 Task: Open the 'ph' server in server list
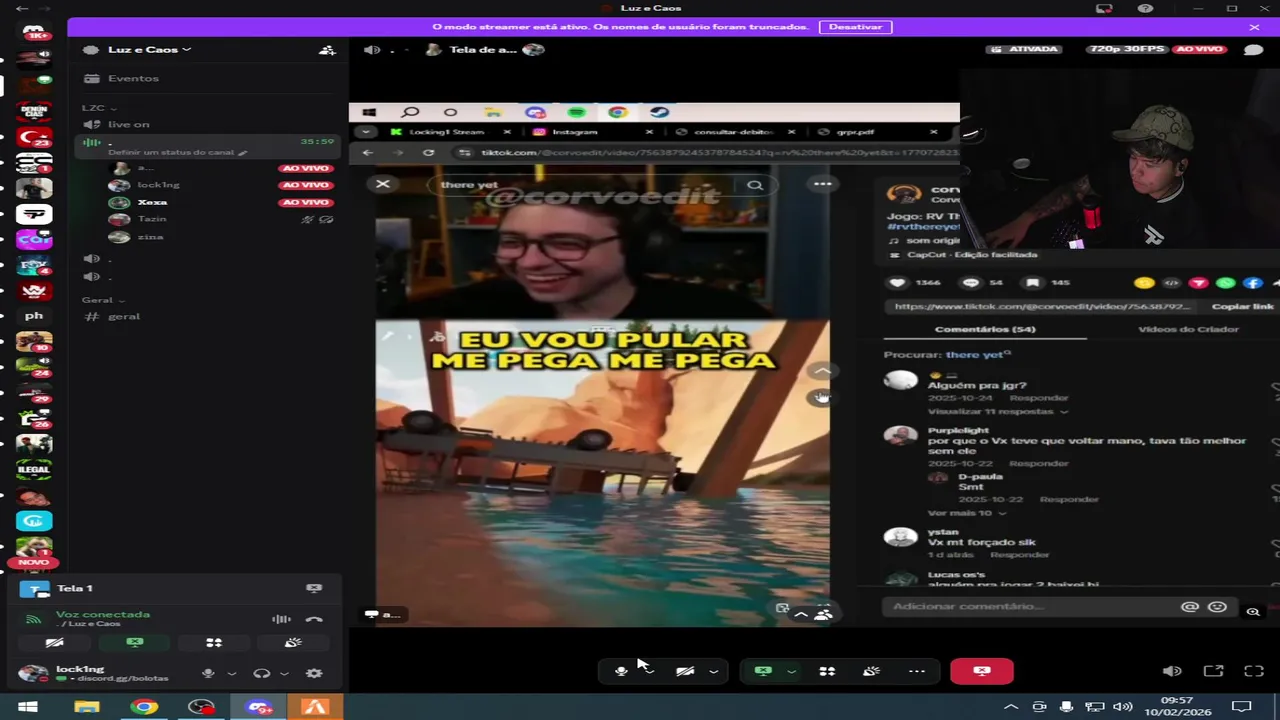click(34, 316)
